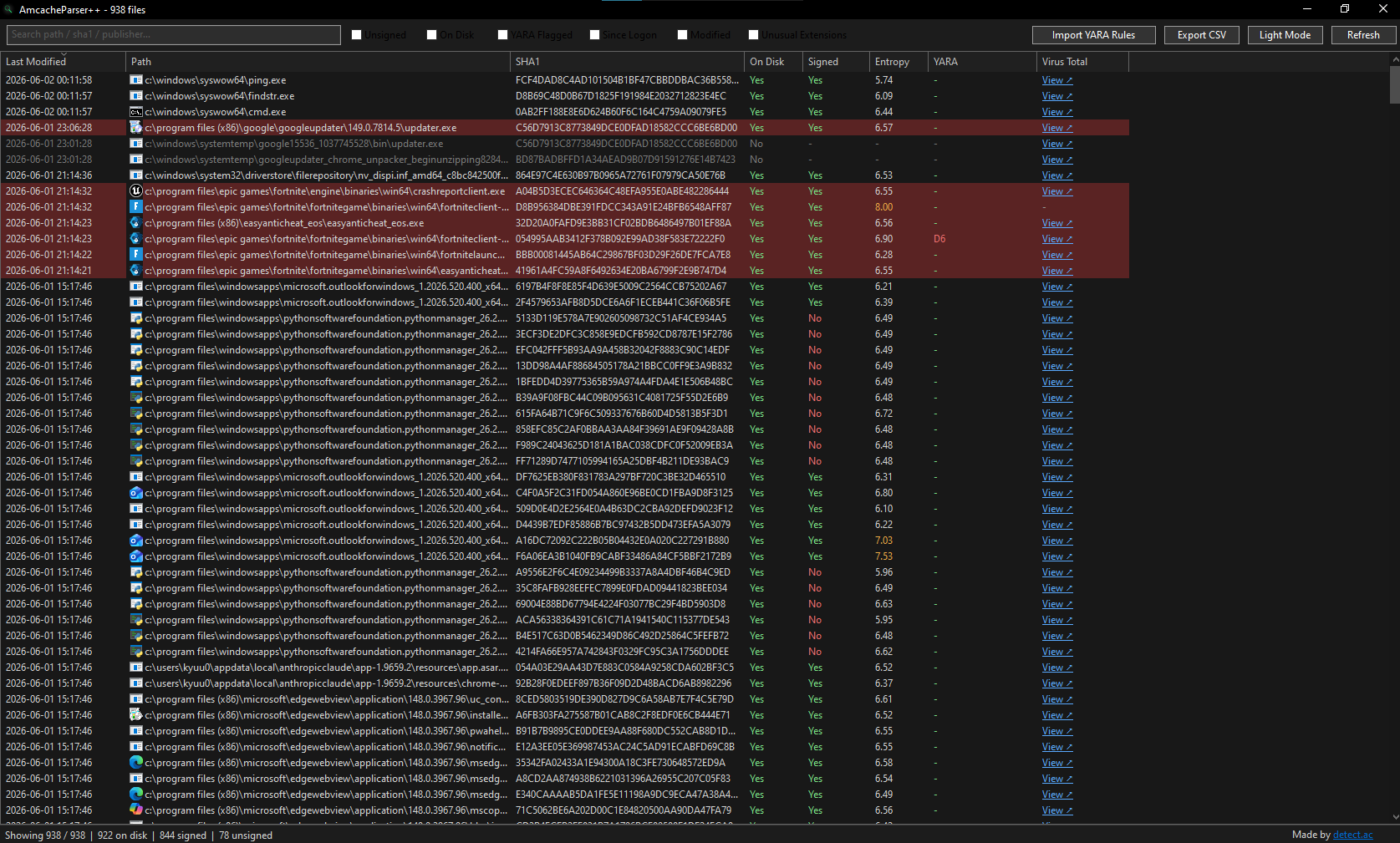Viewport: 1400px width, 843px height.
Task: Sort by the Path column header
Action: tap(318, 62)
